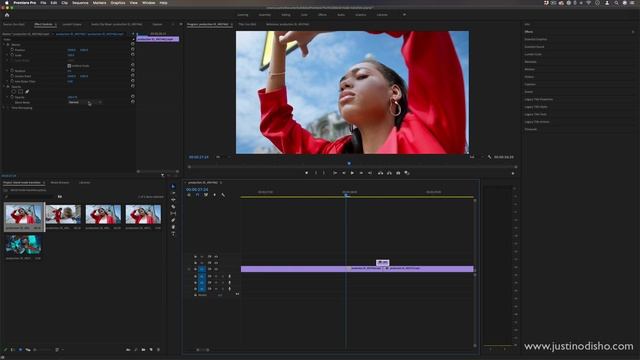Toggle Snap in timeline
Screen dimensions: 640x360
click(197, 195)
